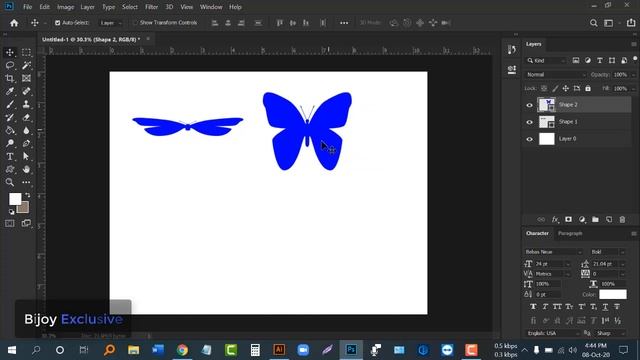Click the Share icon at top right
The image size is (640, 360).
(x=631, y=23)
